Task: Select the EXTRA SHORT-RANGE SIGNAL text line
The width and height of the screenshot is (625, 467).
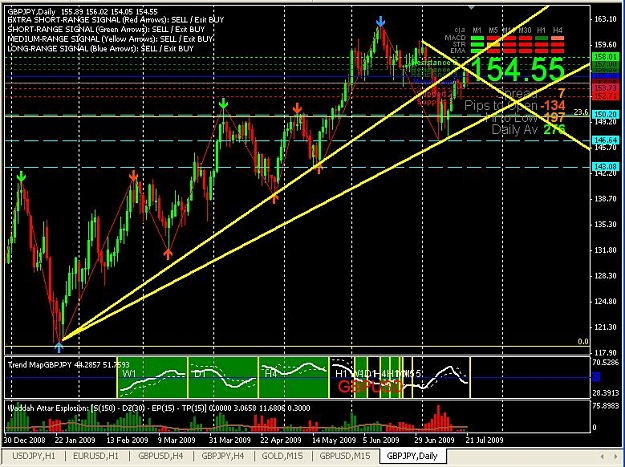Action: coord(116,20)
